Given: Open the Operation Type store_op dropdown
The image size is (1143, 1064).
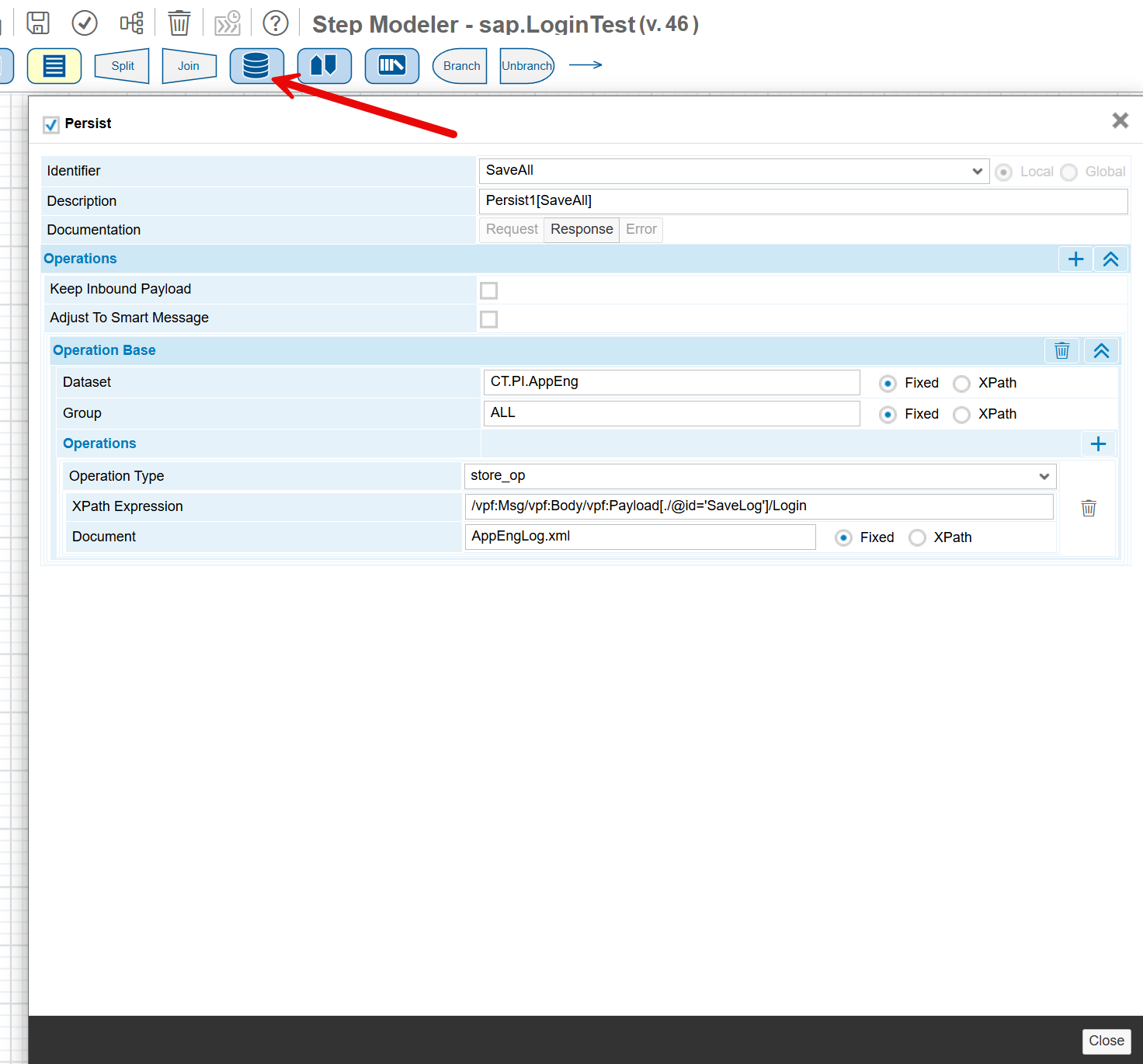Looking at the screenshot, I should pos(759,476).
